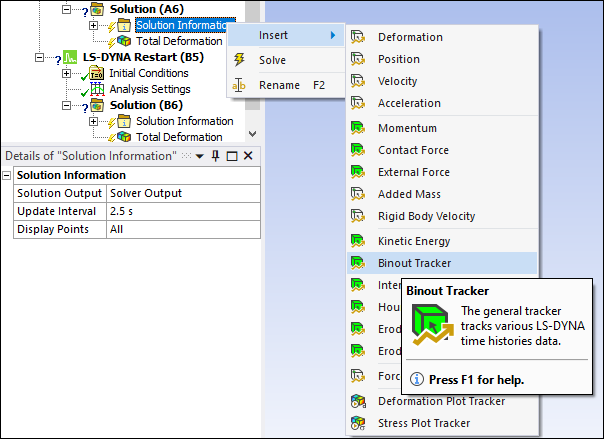The width and height of the screenshot is (604, 439).
Task: Click the LS-DYNA Restart (B5) green icon
Action: point(70,57)
